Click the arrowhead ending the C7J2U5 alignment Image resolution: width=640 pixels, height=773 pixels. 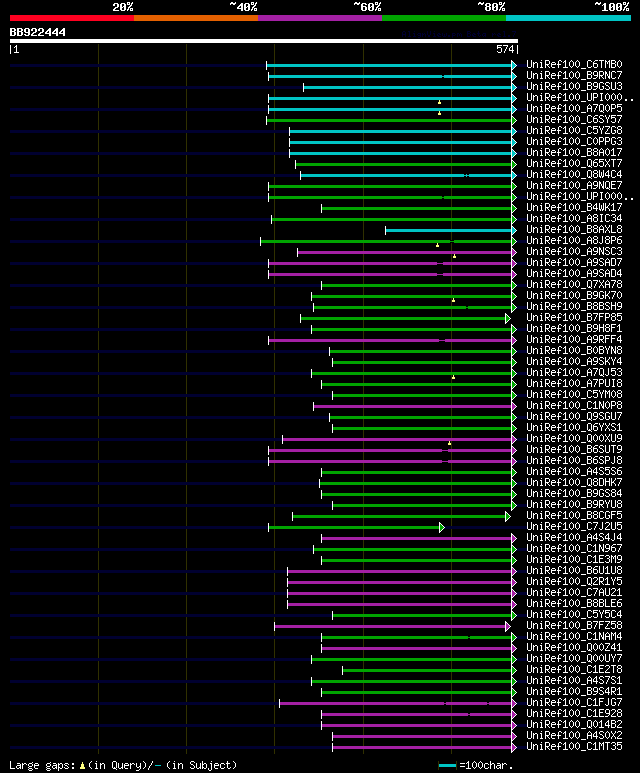pos(442,527)
